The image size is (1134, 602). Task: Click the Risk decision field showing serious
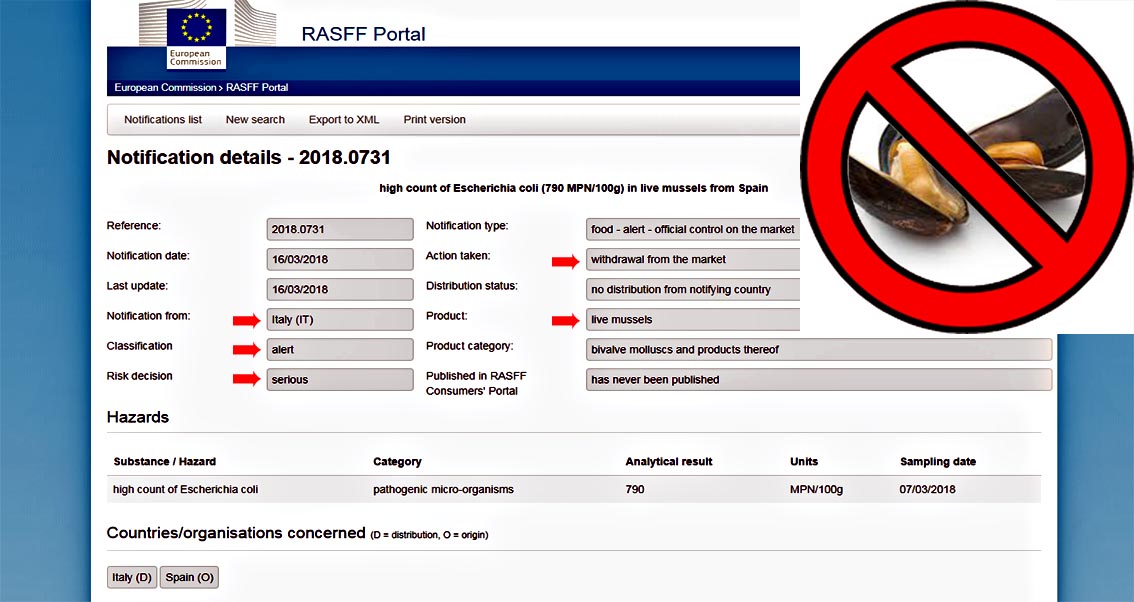(x=340, y=379)
